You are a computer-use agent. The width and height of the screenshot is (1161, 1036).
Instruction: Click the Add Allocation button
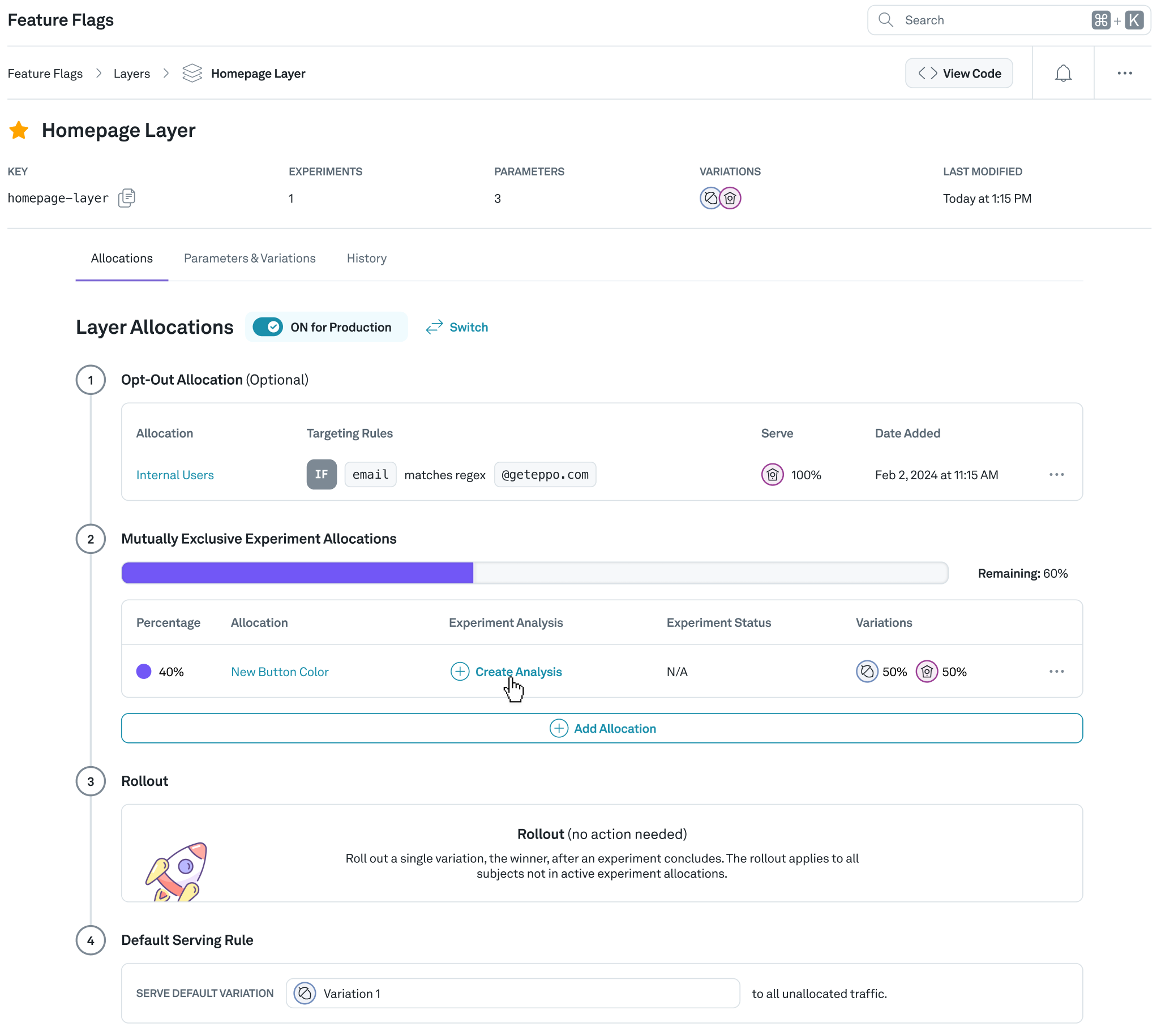[x=601, y=729]
